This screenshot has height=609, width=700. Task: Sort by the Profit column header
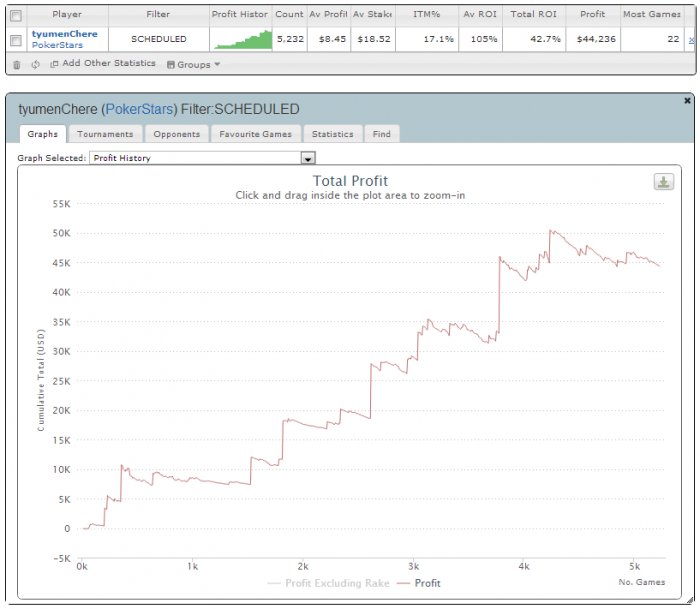(592, 14)
